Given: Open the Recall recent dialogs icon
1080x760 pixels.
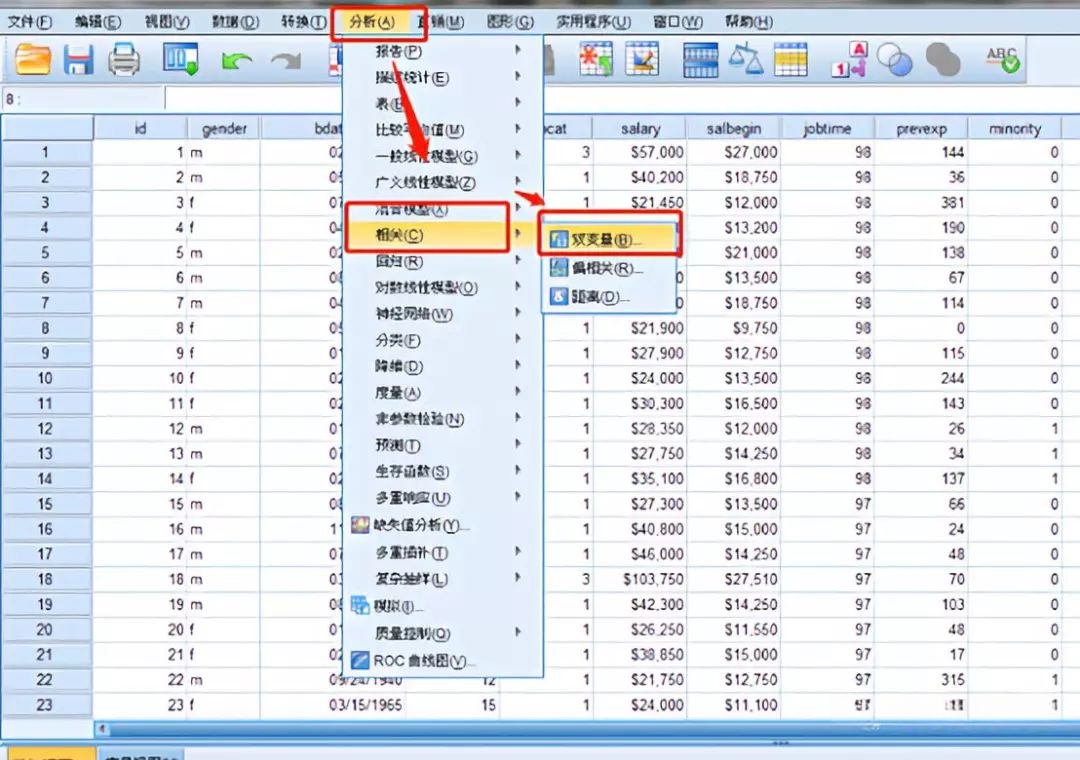Looking at the screenshot, I should click(180, 59).
